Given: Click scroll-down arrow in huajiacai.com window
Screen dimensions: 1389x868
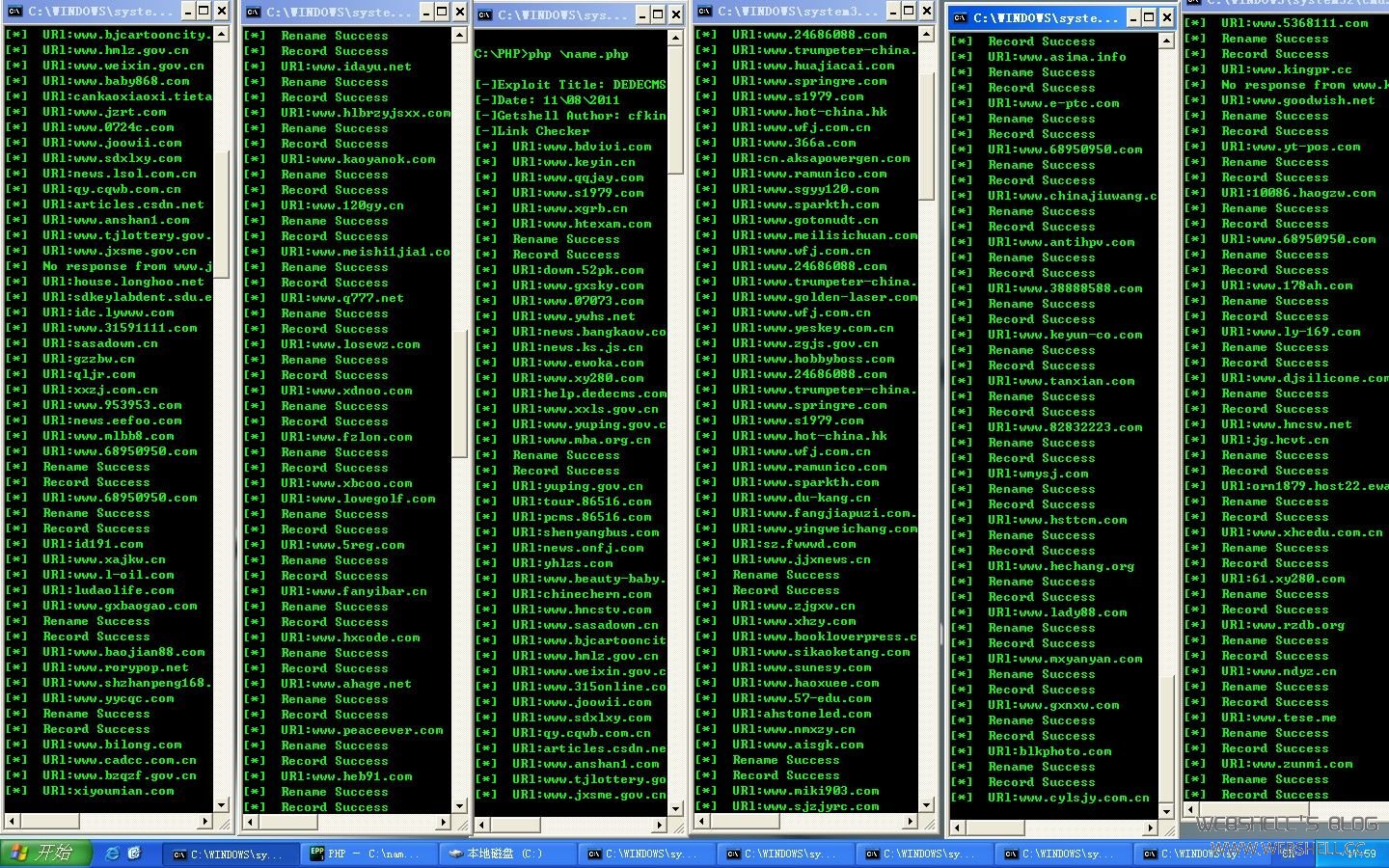Looking at the screenshot, I should coord(926,805).
